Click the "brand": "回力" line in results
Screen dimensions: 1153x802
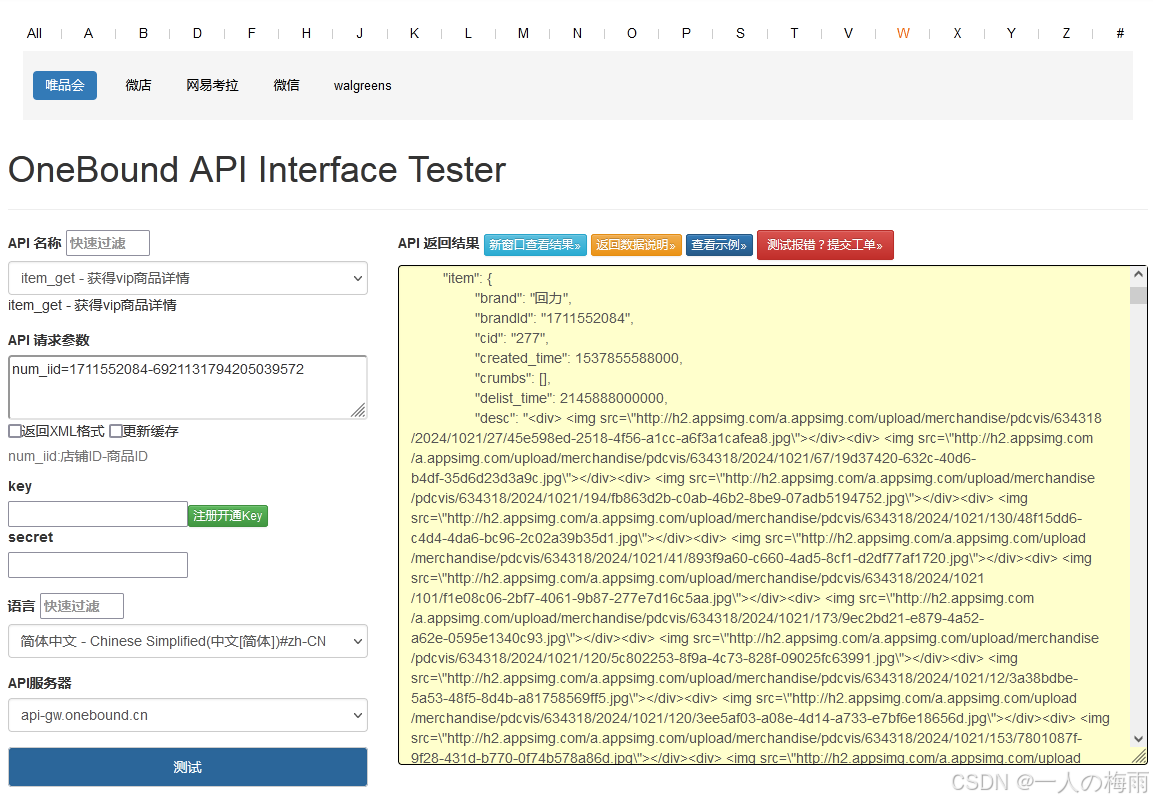click(523, 298)
